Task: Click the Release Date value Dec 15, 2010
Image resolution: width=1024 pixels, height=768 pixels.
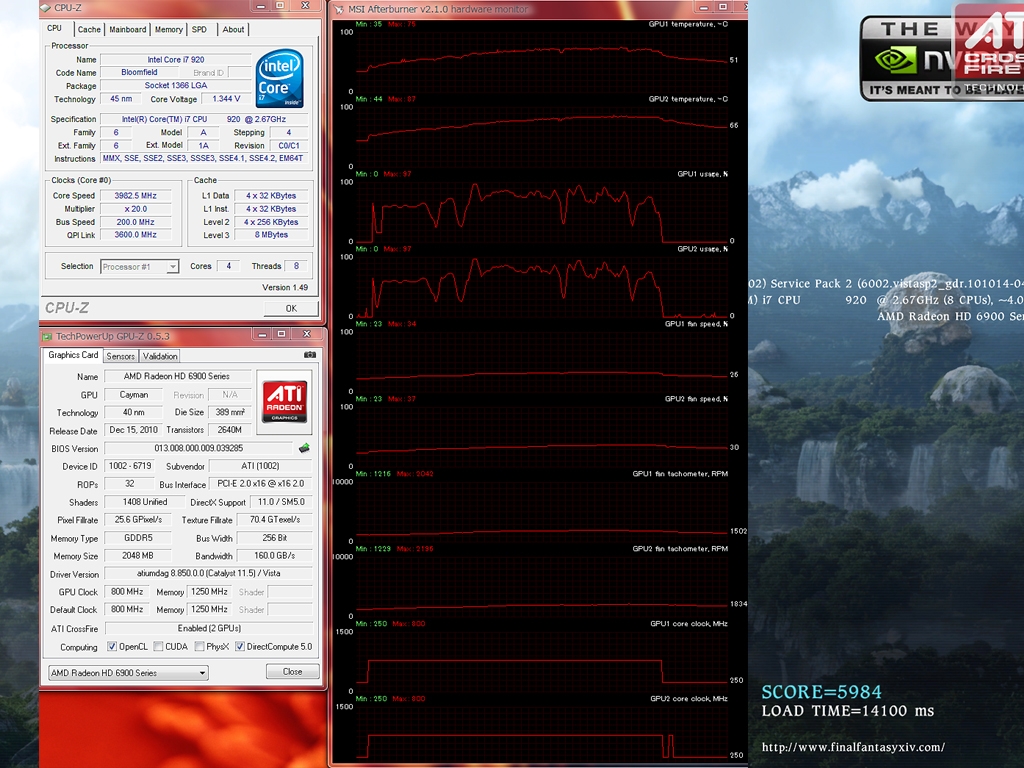Action: pyautogui.click(x=133, y=430)
